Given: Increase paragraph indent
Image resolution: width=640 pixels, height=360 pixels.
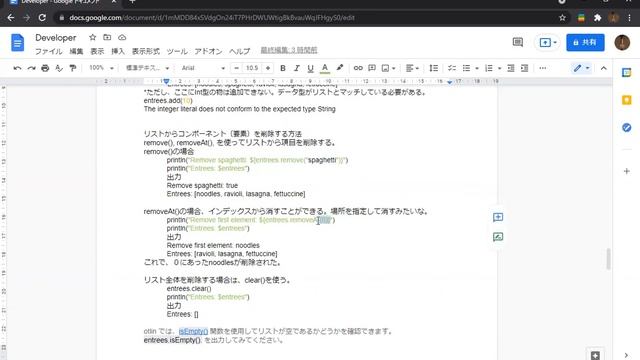Looking at the screenshot, I should pyautogui.click(x=524, y=68).
